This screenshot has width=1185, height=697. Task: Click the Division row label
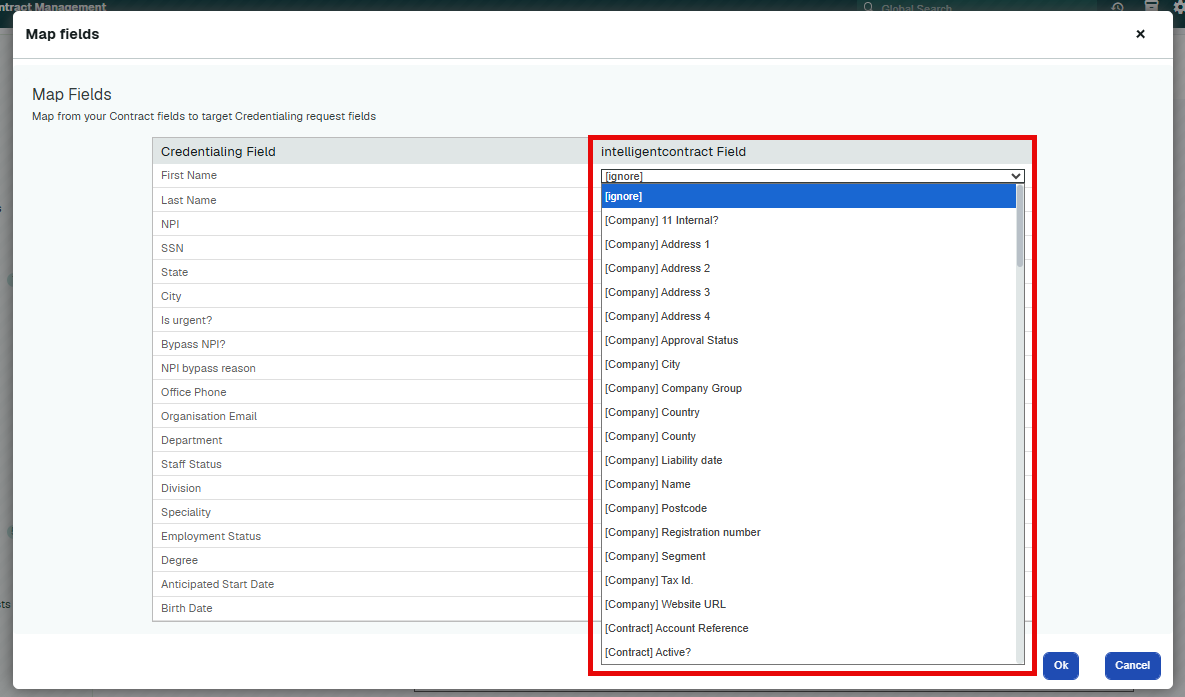(181, 488)
